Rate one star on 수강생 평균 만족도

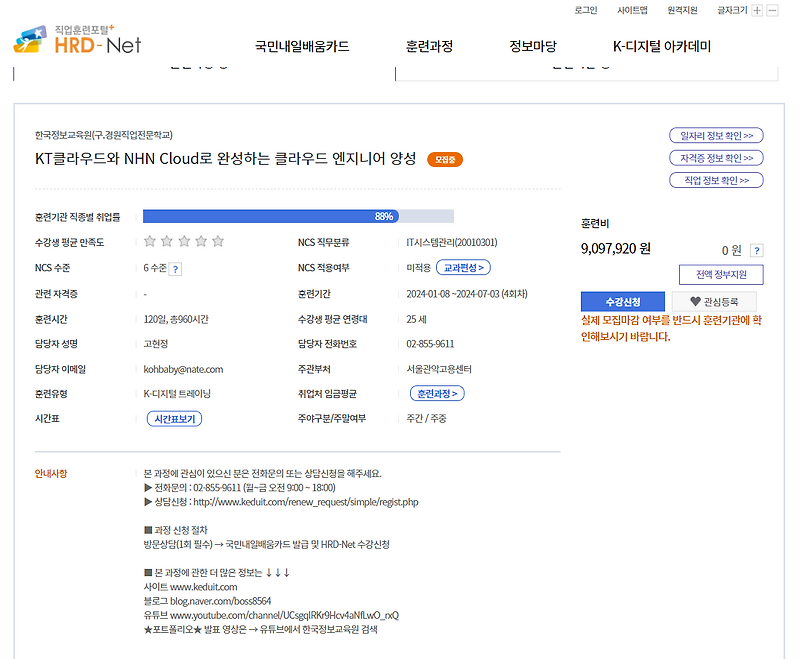click(150, 240)
